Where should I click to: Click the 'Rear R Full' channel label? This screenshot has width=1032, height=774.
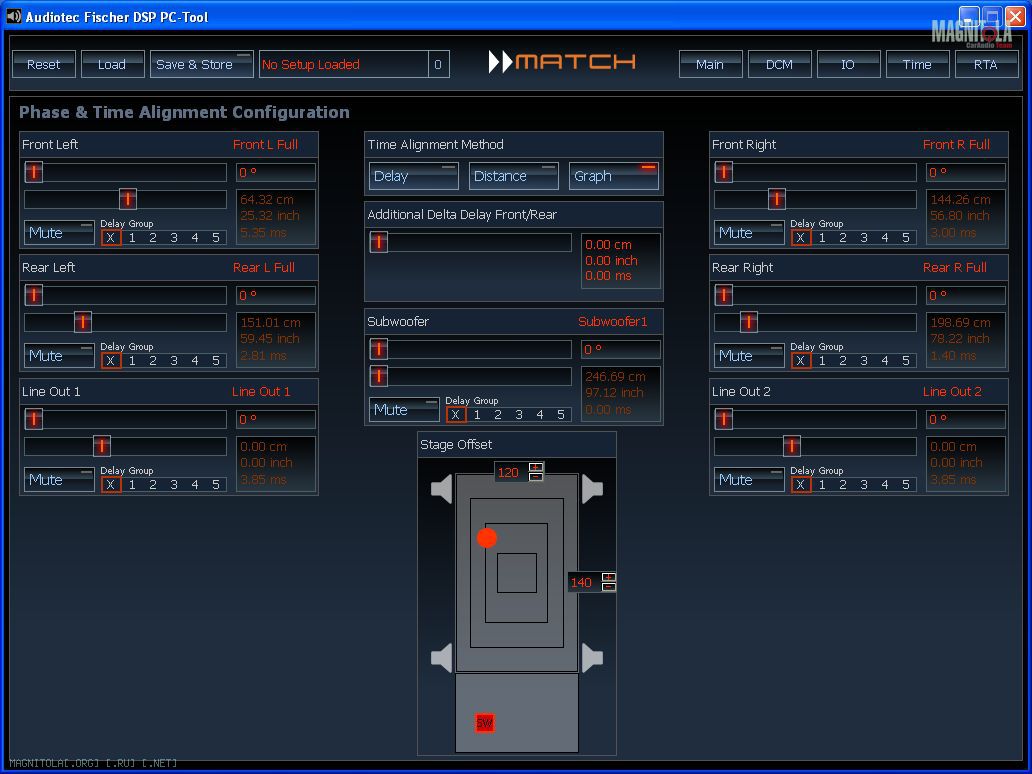tap(955, 267)
